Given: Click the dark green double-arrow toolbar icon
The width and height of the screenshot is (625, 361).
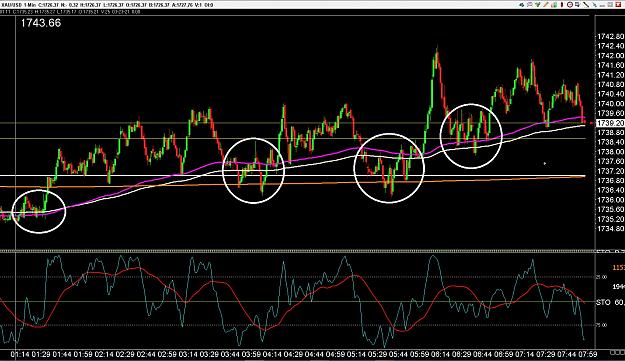Looking at the screenshot, I should click(x=522, y=5).
